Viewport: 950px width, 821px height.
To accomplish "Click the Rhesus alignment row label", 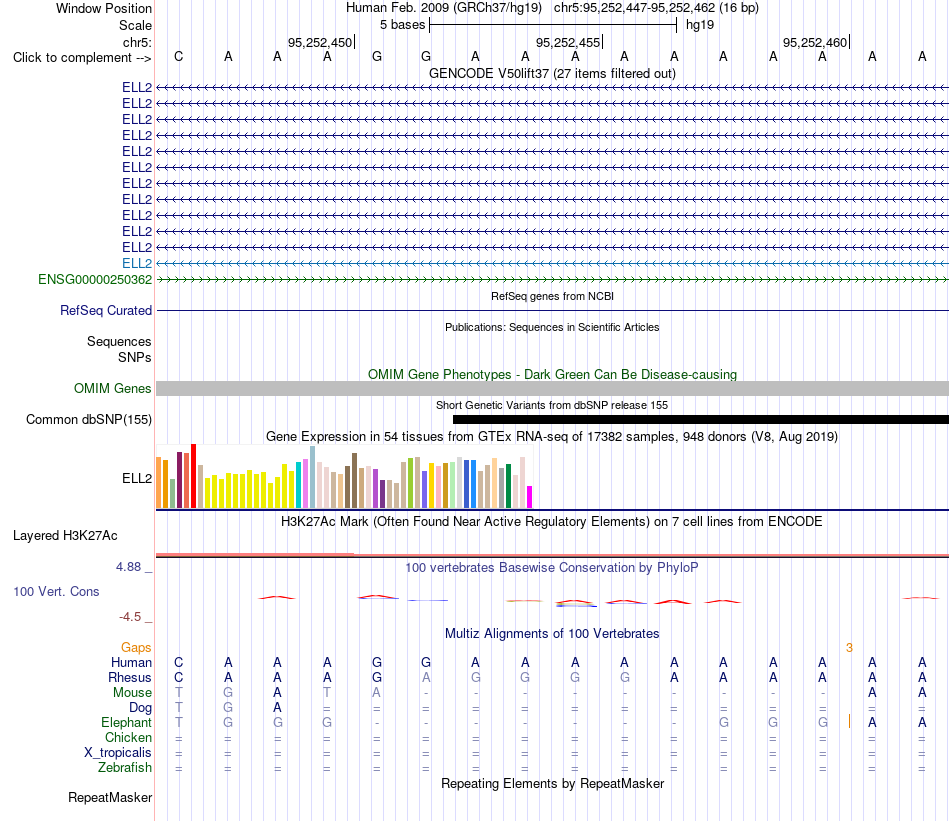I will pyautogui.click(x=130, y=677).
